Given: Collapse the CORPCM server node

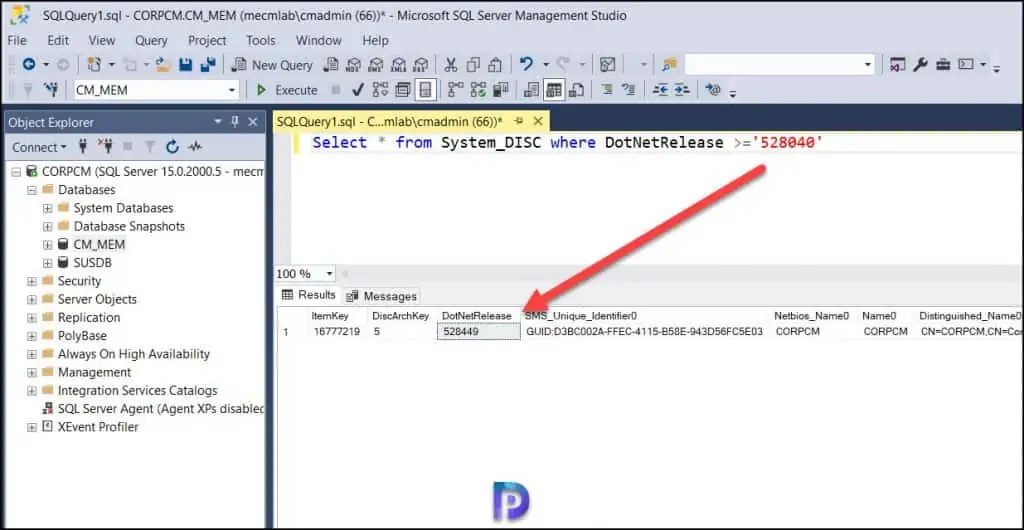Looking at the screenshot, I should 14,172.
